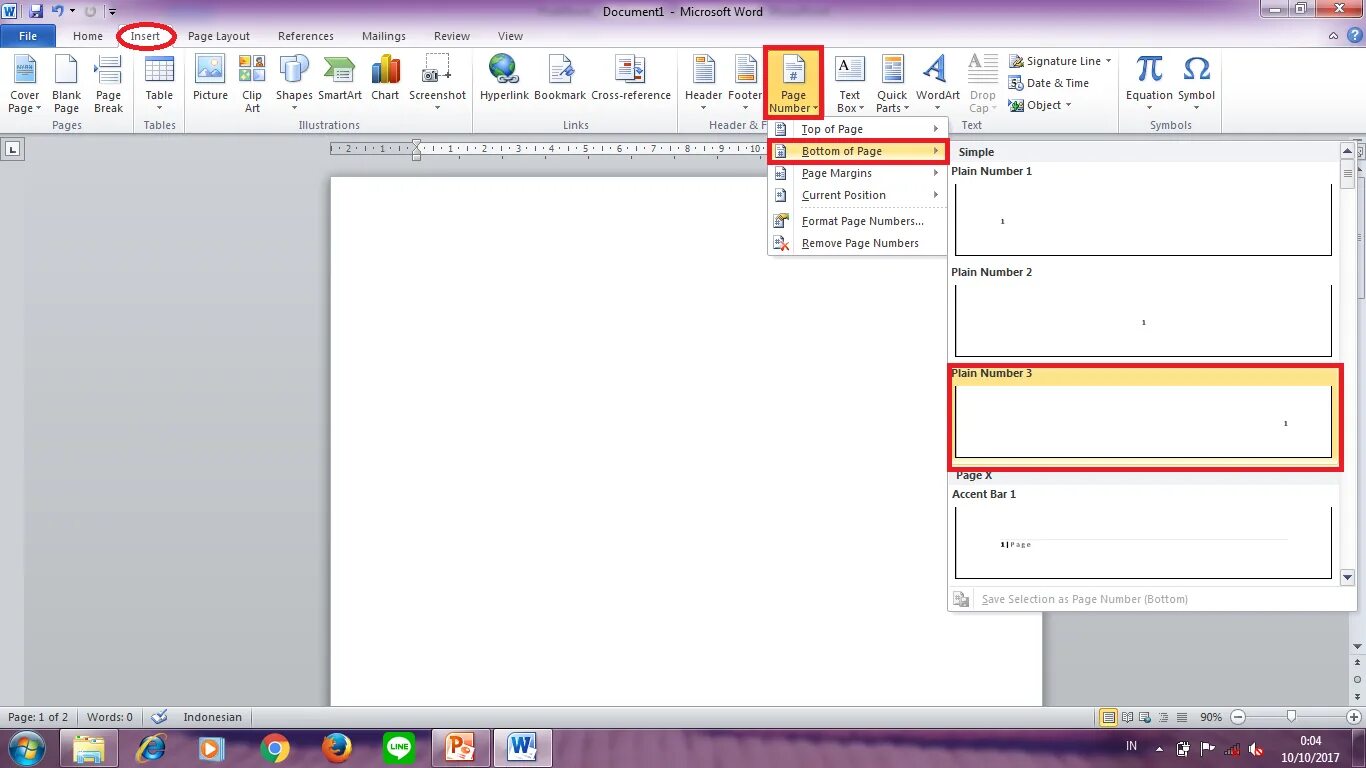This screenshot has width=1366, height=768.
Task: Choose Accent Bar 1 page number style
Action: (1143, 543)
